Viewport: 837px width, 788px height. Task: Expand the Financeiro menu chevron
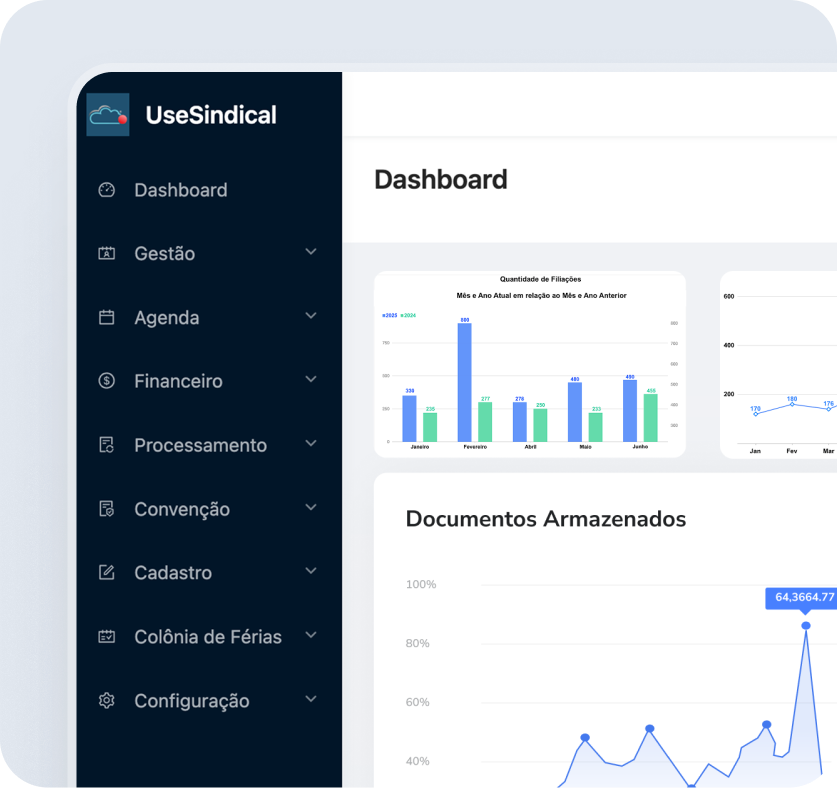point(311,379)
